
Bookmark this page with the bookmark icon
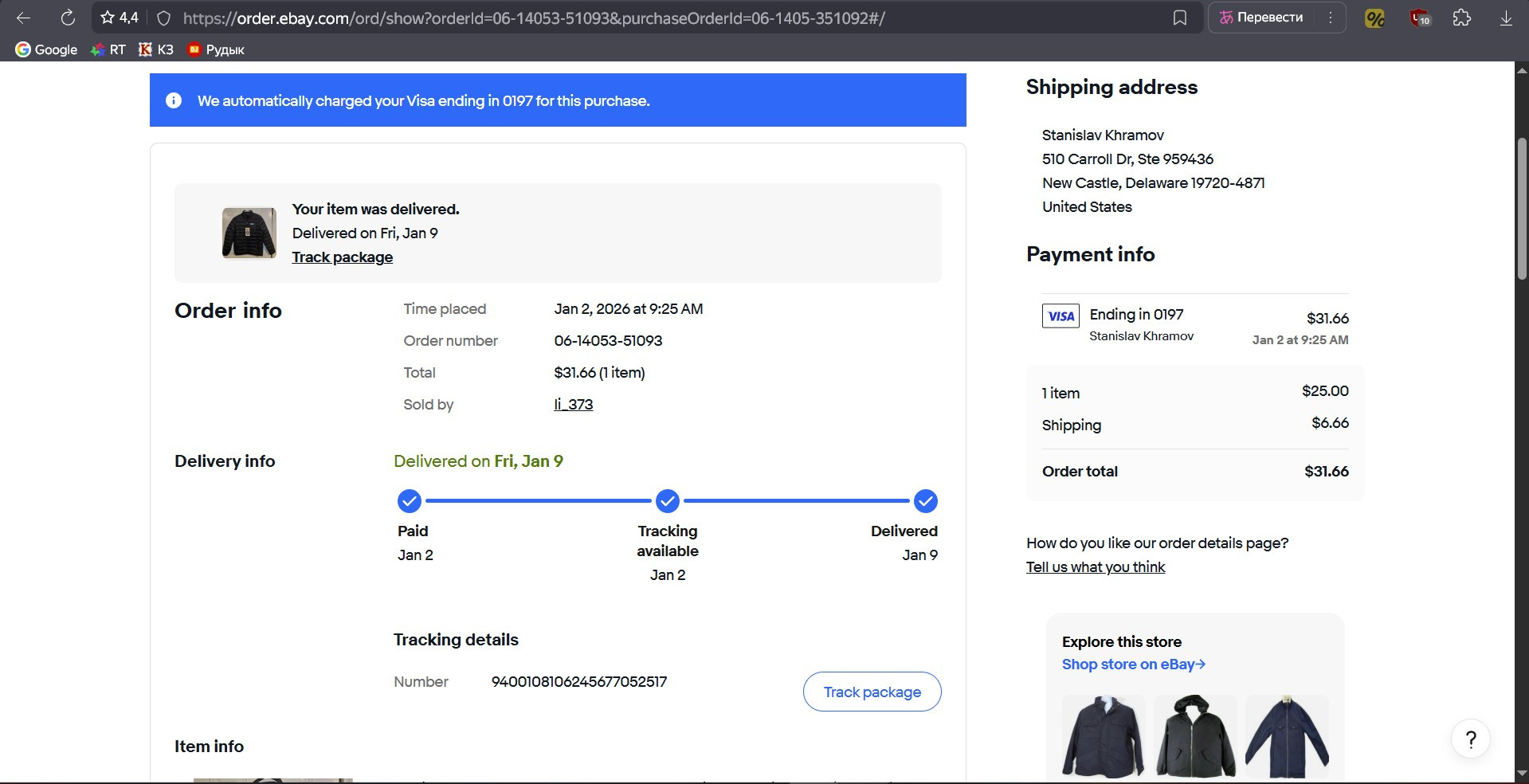[x=1180, y=18]
